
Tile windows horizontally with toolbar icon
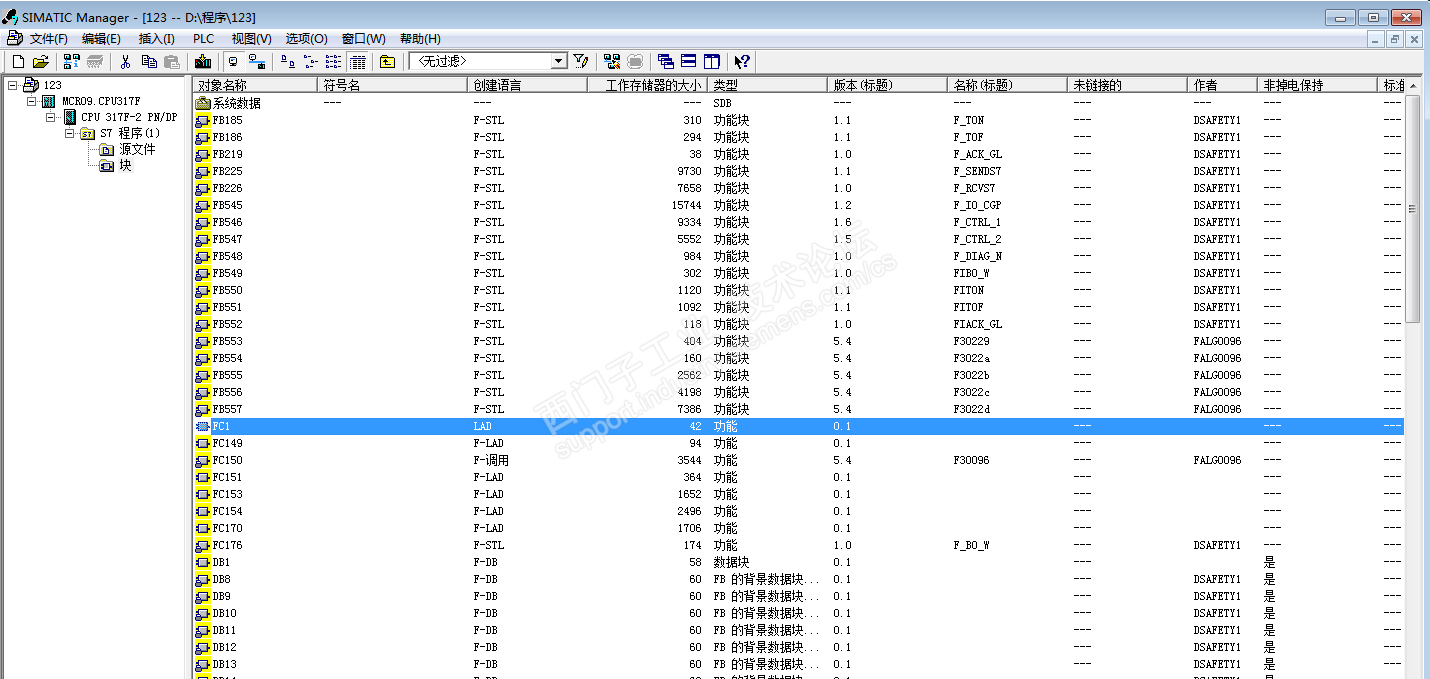pyautogui.click(x=688, y=61)
